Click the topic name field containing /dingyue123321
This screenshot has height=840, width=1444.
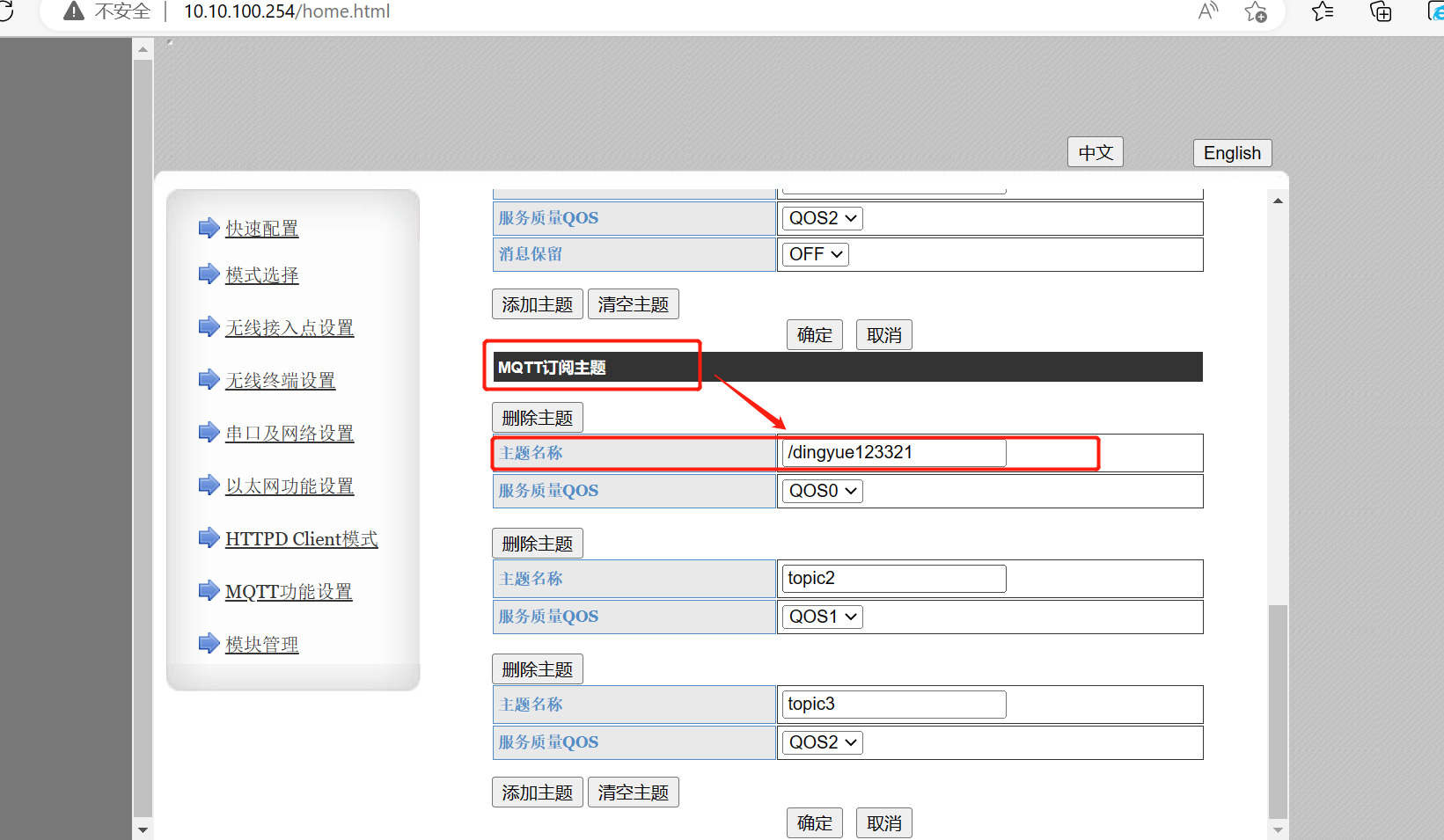click(893, 453)
